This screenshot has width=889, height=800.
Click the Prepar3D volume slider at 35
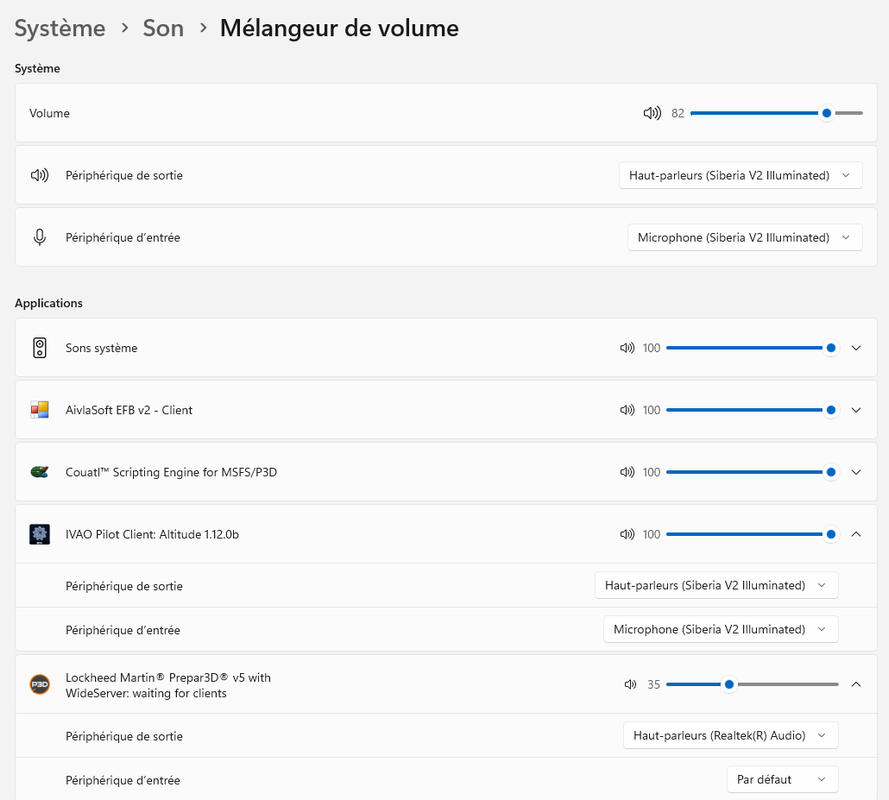752,684
